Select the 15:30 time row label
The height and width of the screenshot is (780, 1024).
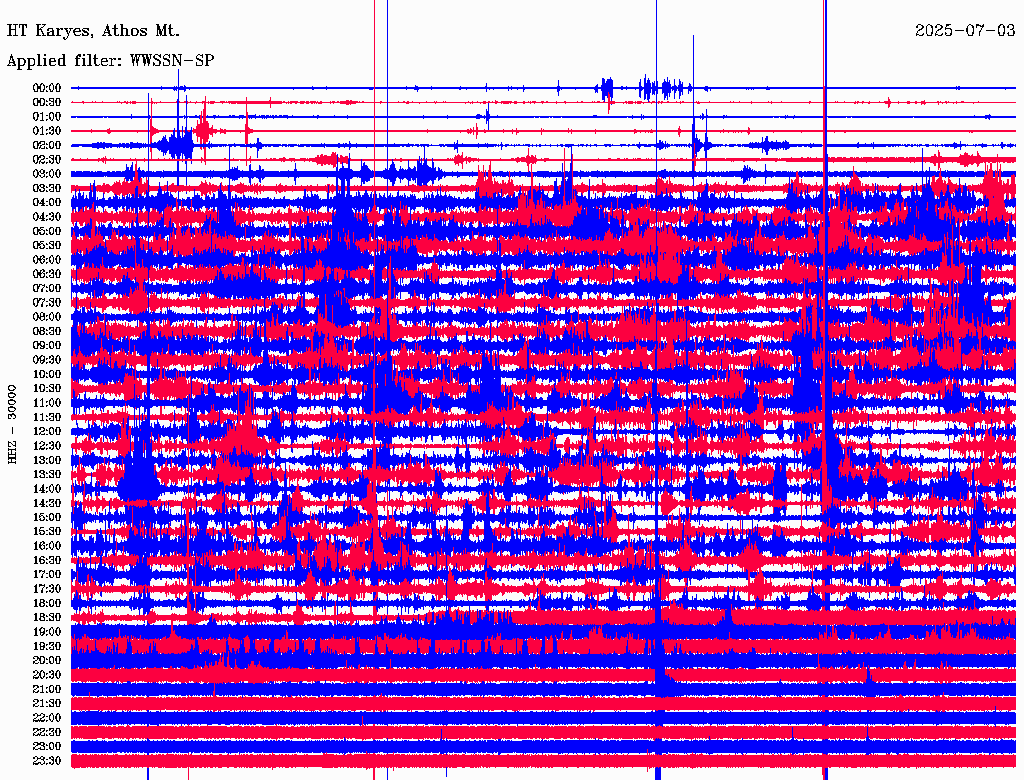click(x=47, y=532)
